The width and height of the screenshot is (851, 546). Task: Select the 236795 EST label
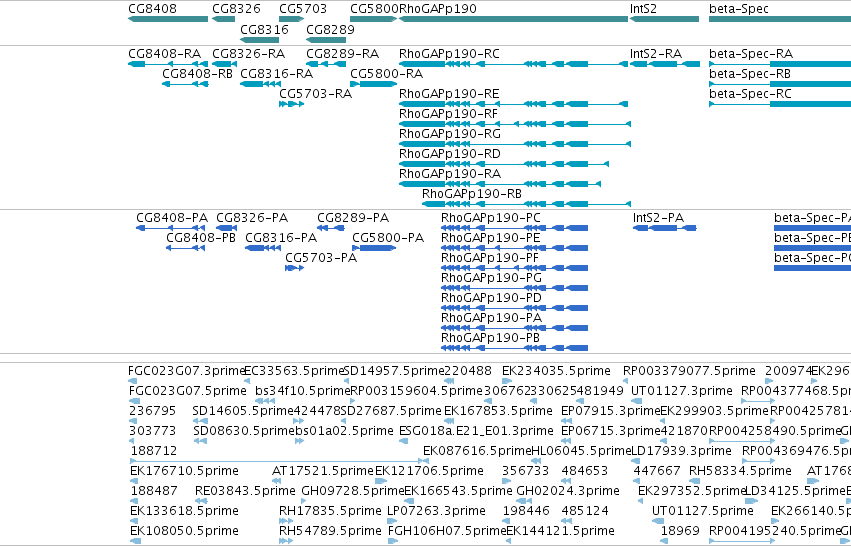[x=153, y=411]
